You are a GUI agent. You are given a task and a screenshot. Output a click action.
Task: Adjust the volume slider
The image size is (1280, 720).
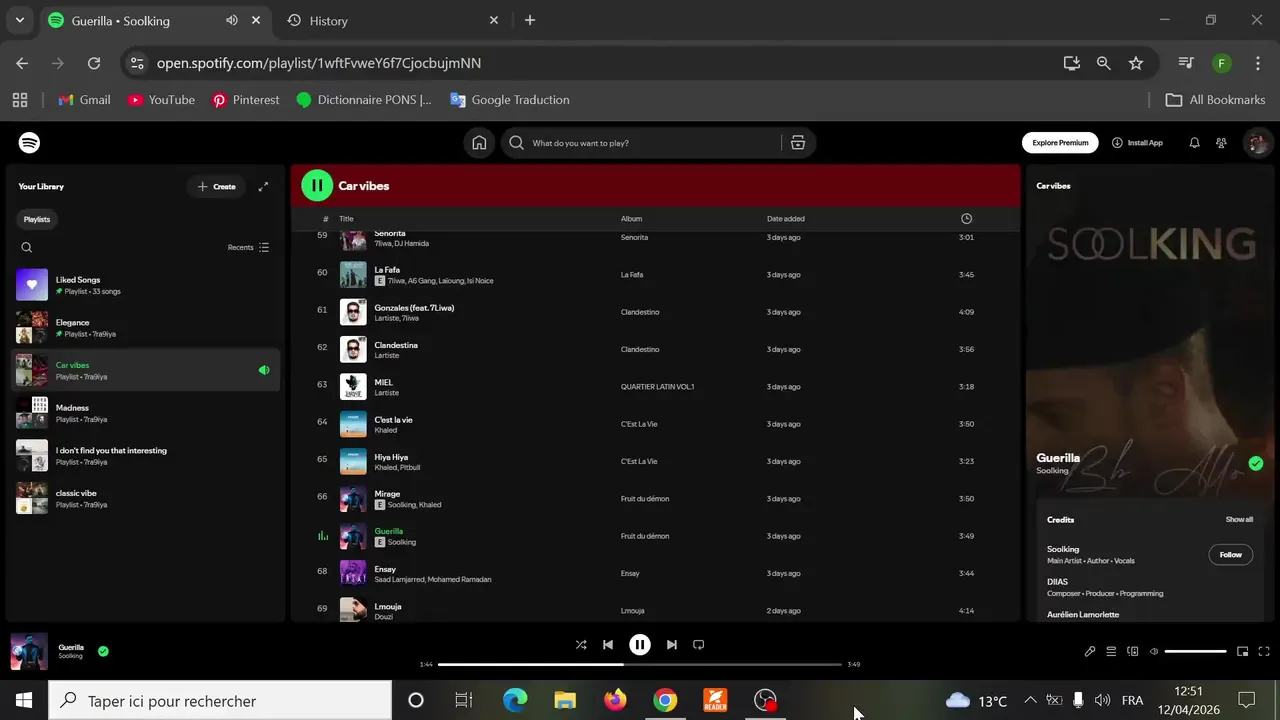(1196, 651)
